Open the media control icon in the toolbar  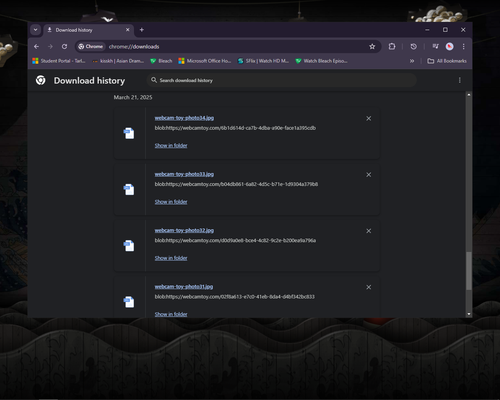tap(435, 47)
